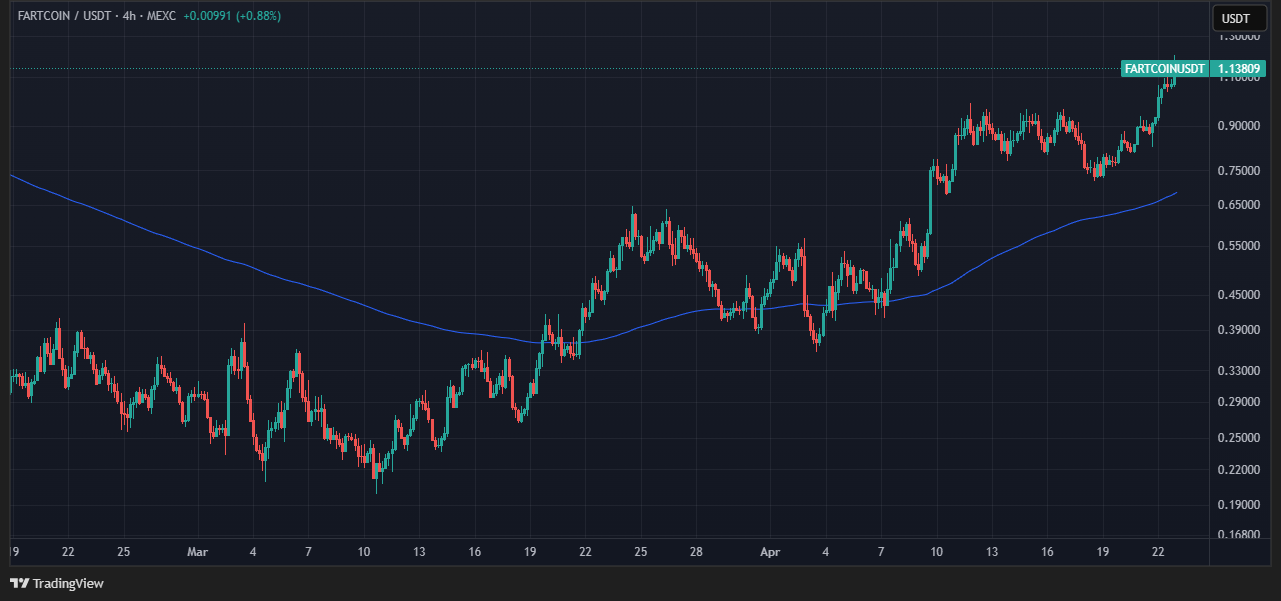Image resolution: width=1281 pixels, height=601 pixels.
Task: Select the March 4 date label
Action: pos(253,552)
